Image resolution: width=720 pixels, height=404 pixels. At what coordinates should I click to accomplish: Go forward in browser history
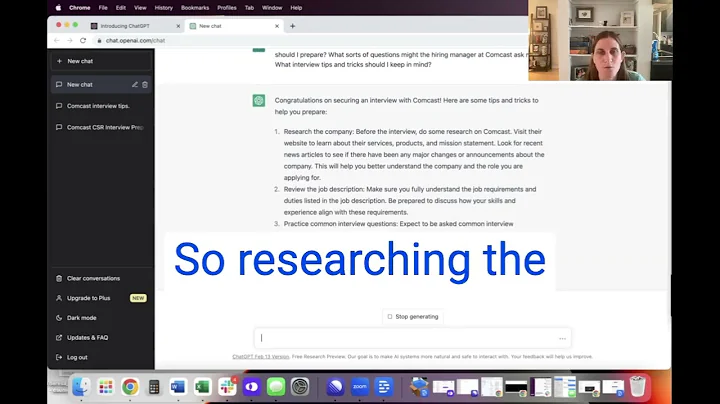pyautogui.click(x=70, y=40)
